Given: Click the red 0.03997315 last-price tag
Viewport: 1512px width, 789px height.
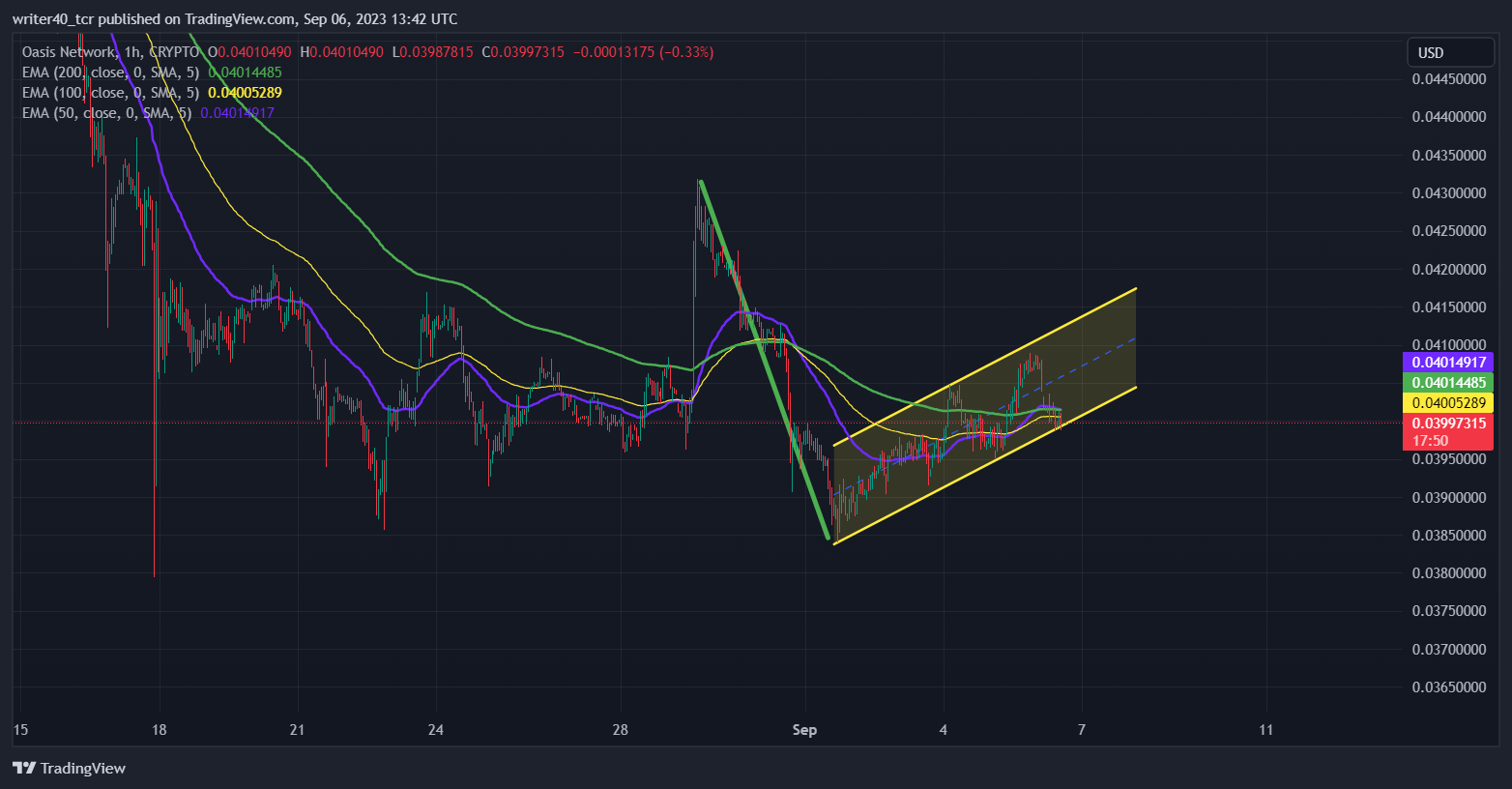Looking at the screenshot, I should point(1448,424).
